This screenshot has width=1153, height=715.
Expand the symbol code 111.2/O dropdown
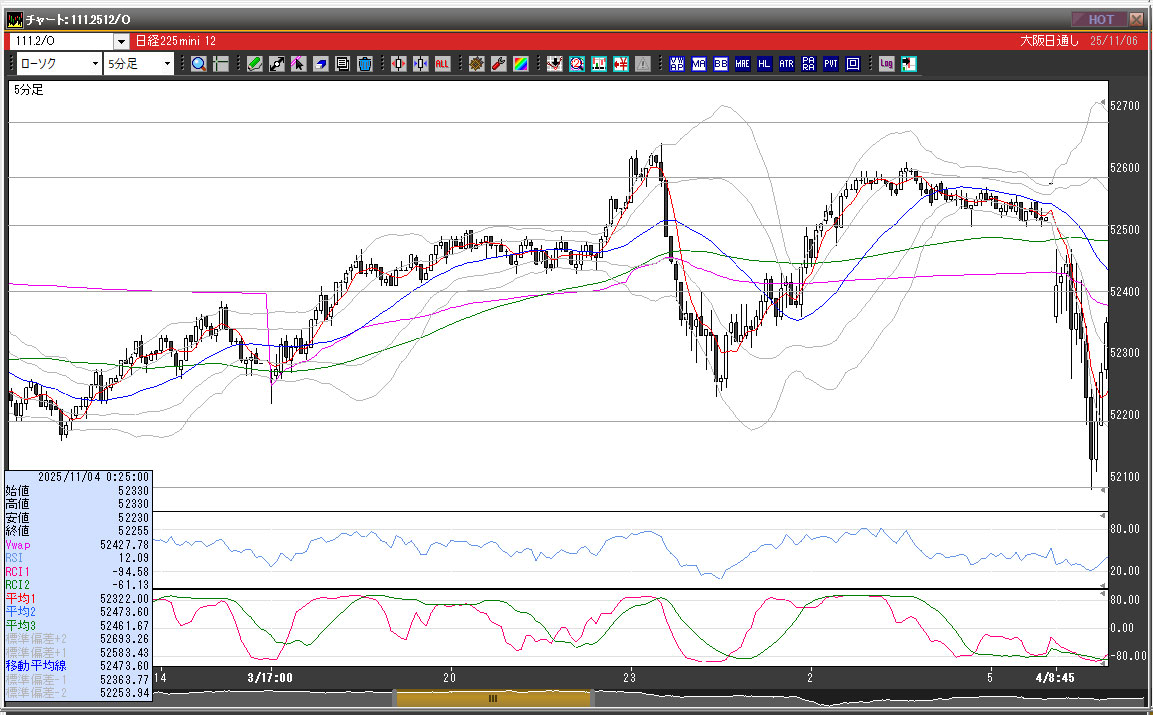pyautogui.click(x=121, y=41)
